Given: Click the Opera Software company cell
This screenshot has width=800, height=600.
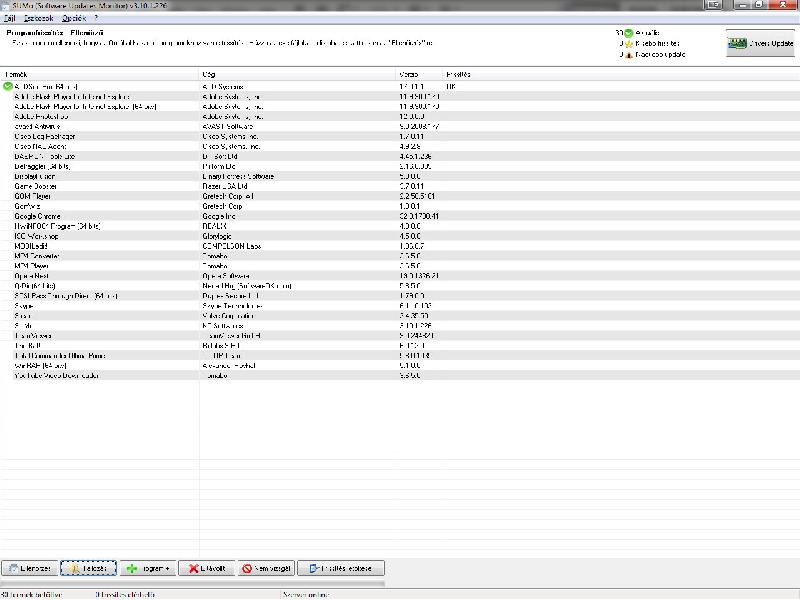Looking at the screenshot, I should coord(226,276).
